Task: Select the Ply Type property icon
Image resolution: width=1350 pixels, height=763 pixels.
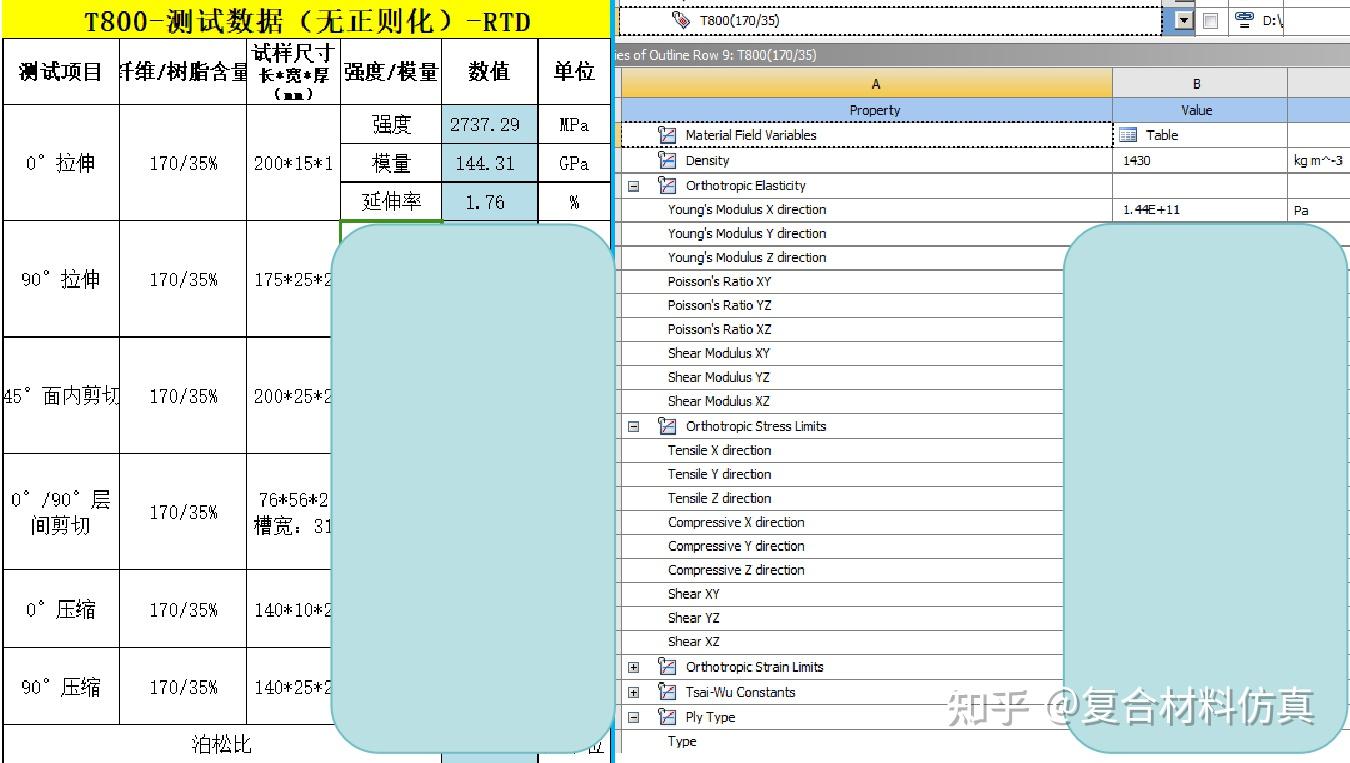Action: (666, 716)
